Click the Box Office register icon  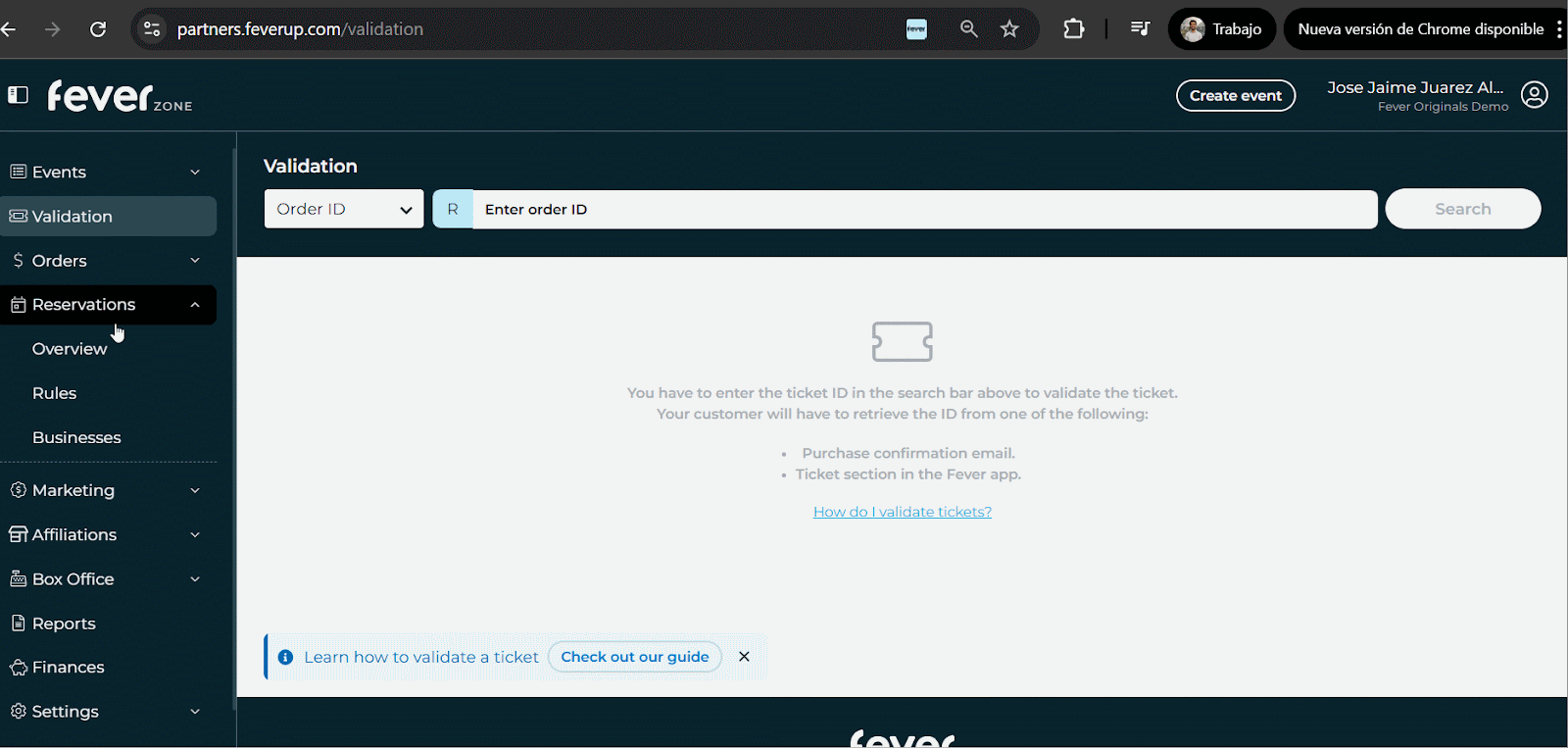pos(18,578)
